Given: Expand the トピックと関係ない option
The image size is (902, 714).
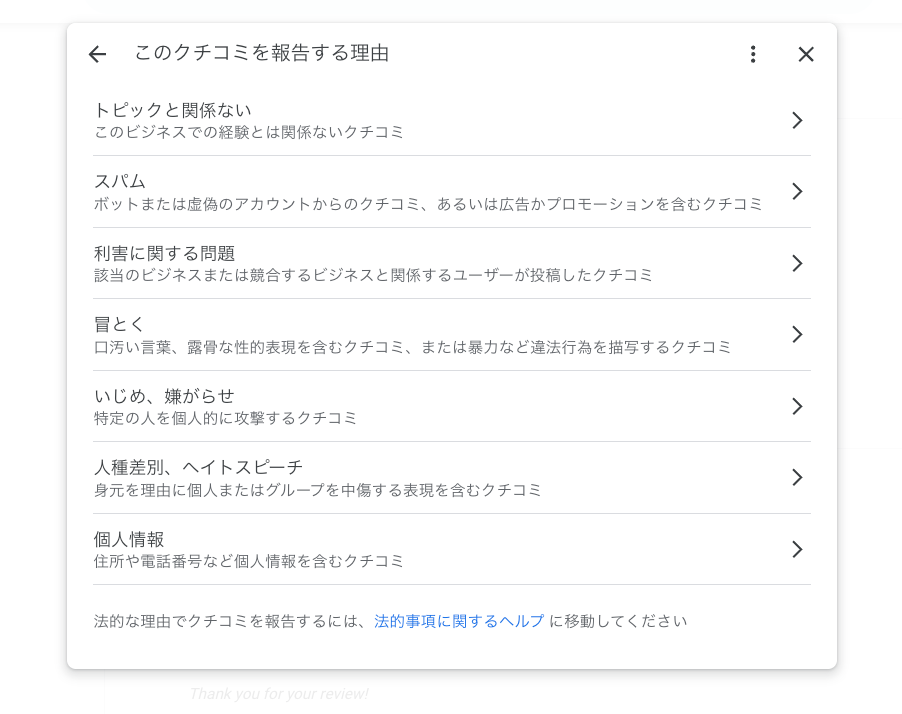Looking at the screenshot, I should click(797, 120).
